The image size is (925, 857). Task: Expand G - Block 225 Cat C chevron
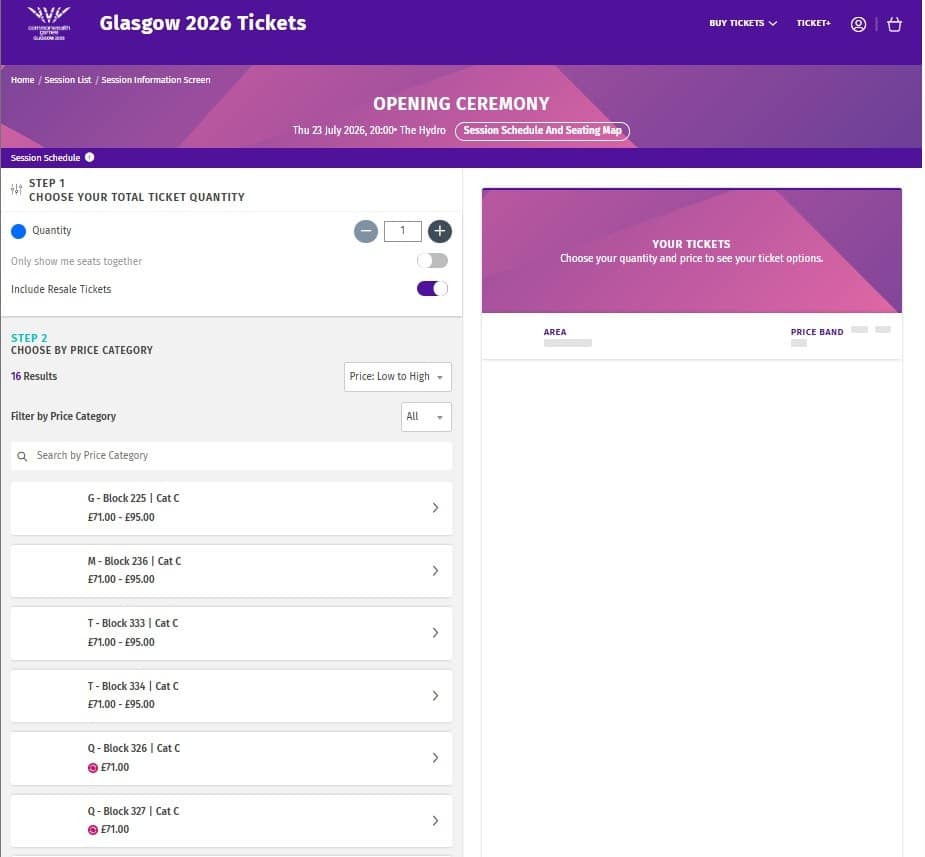[435, 508]
